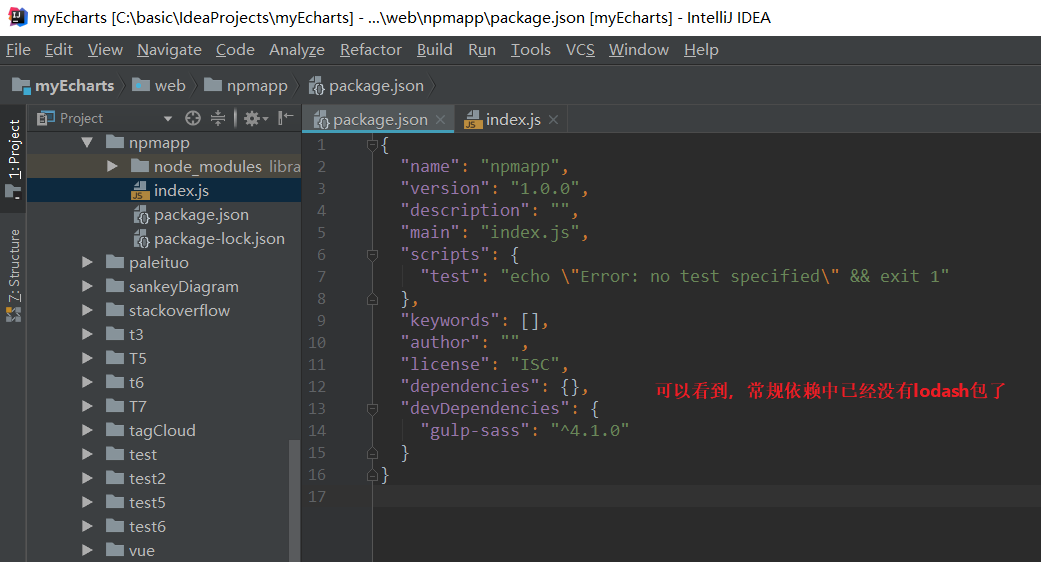Screen dimensions: 1041x562
Task: Click web folder in the breadcrumb bar
Action: point(159,86)
